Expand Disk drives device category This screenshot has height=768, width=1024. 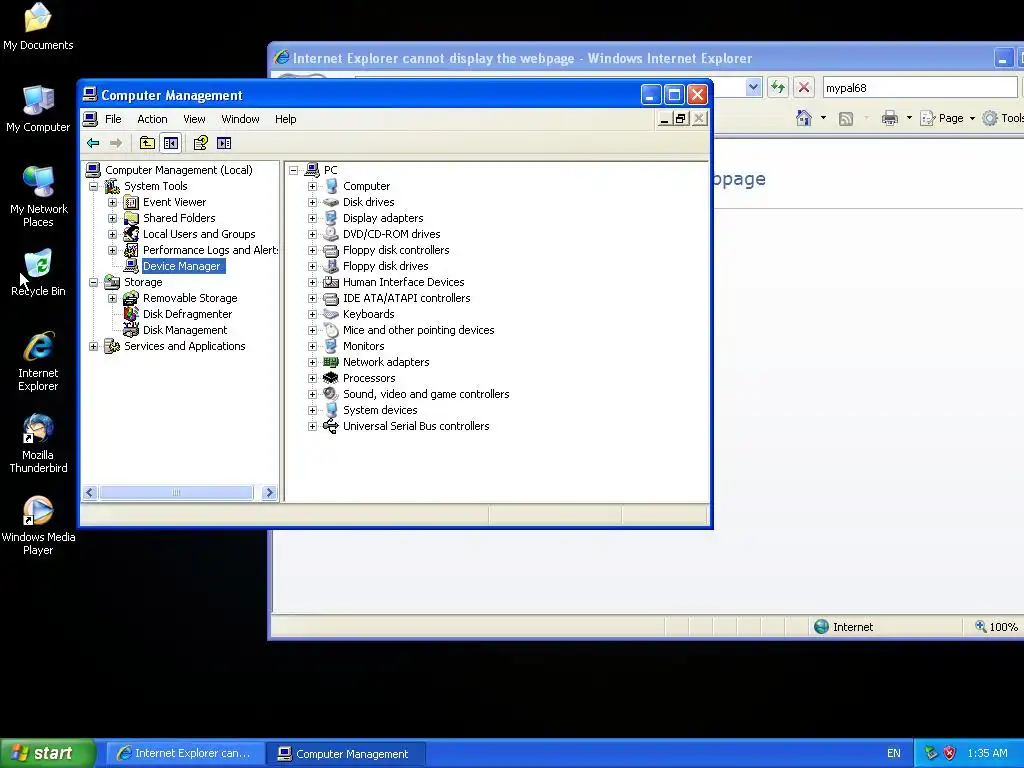pyautogui.click(x=312, y=202)
